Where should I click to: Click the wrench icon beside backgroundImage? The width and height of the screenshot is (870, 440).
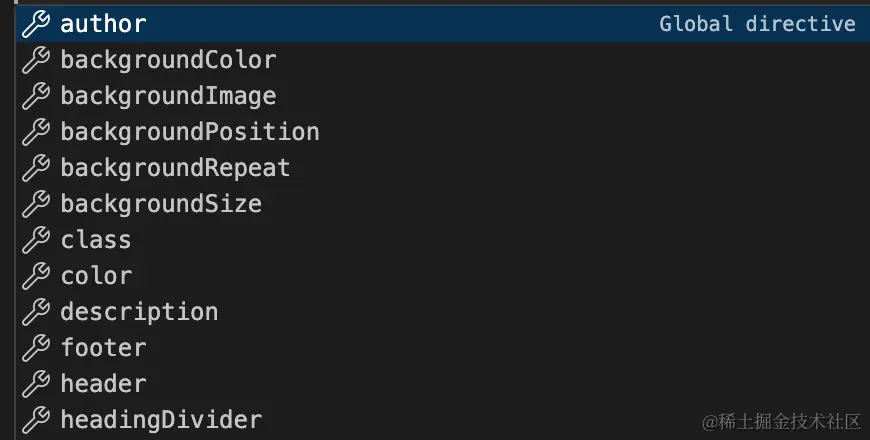tap(35, 96)
